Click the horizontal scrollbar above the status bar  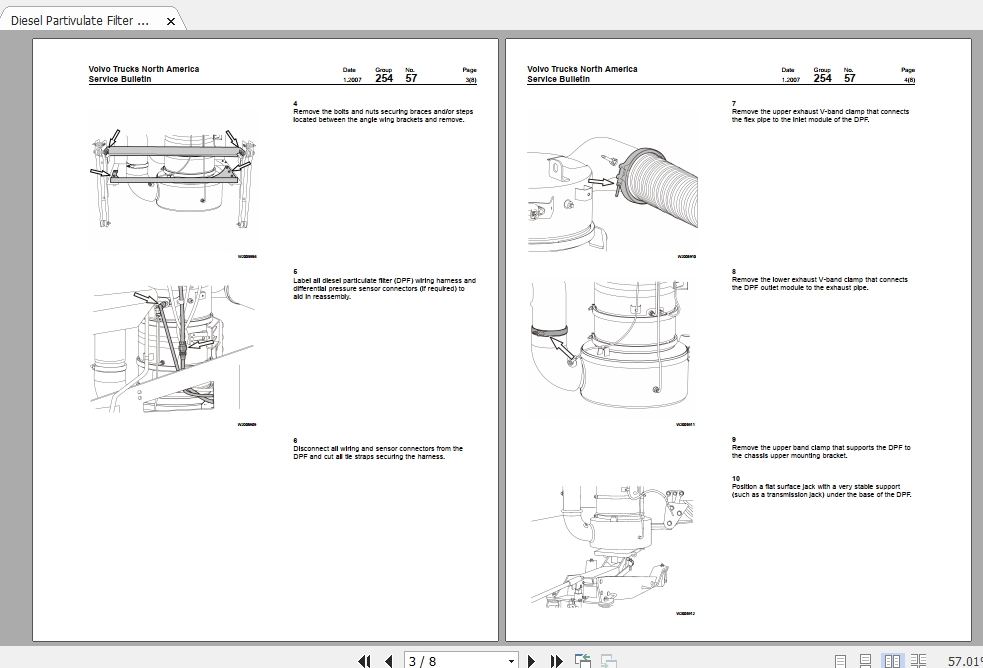click(x=490, y=644)
